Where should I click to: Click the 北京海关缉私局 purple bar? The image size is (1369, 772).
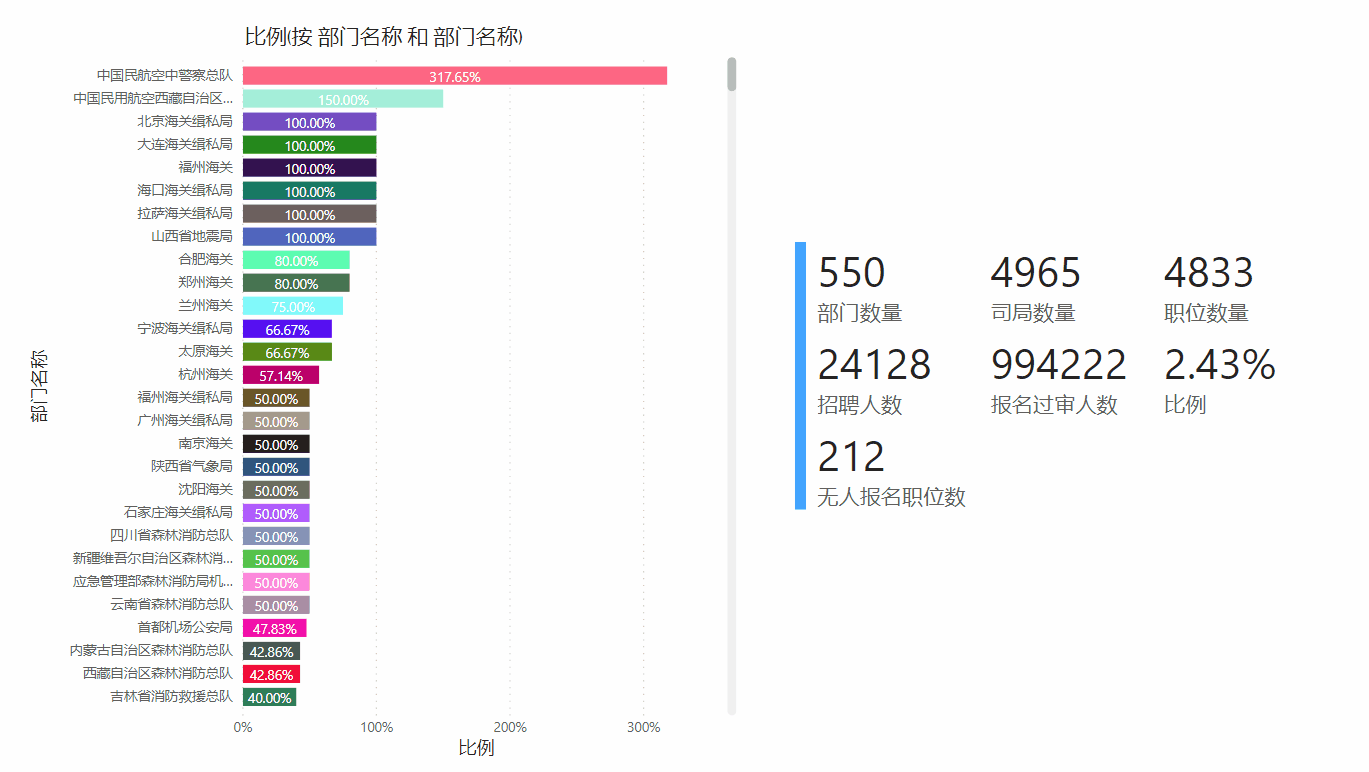[x=309, y=122]
